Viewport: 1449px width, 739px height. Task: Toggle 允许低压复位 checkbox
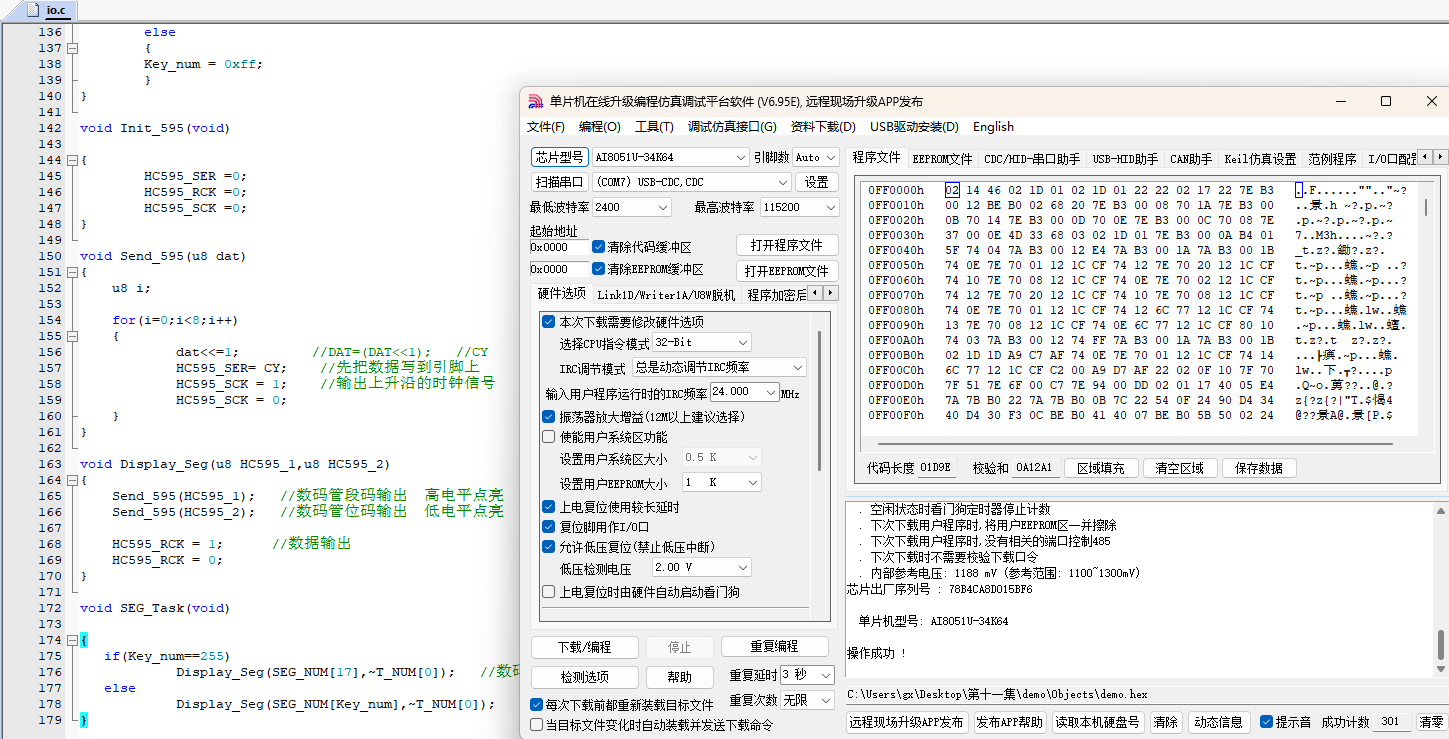(x=548, y=547)
